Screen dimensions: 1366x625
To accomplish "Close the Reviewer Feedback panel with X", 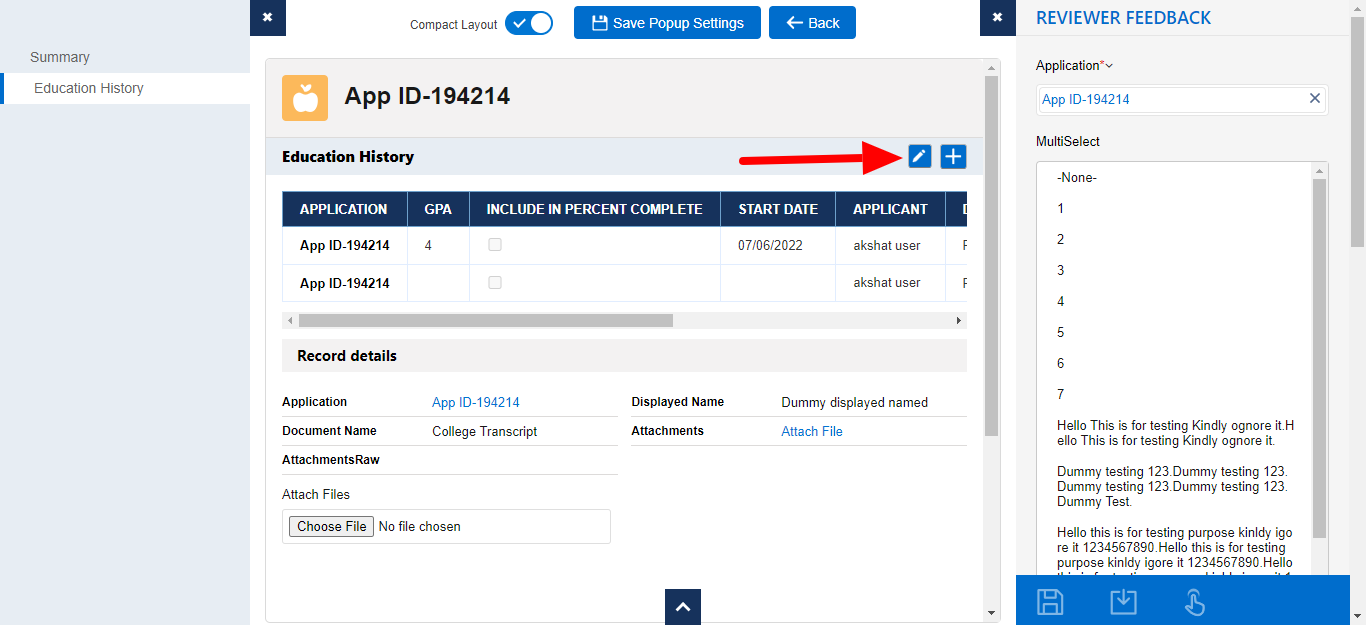I will pos(997,18).
